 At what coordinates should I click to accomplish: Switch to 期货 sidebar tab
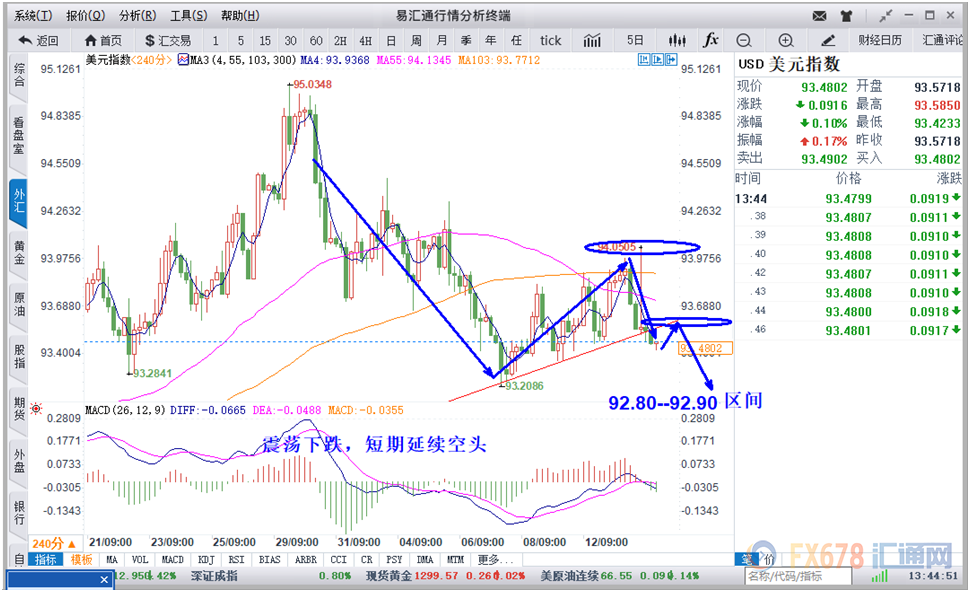click(19, 408)
